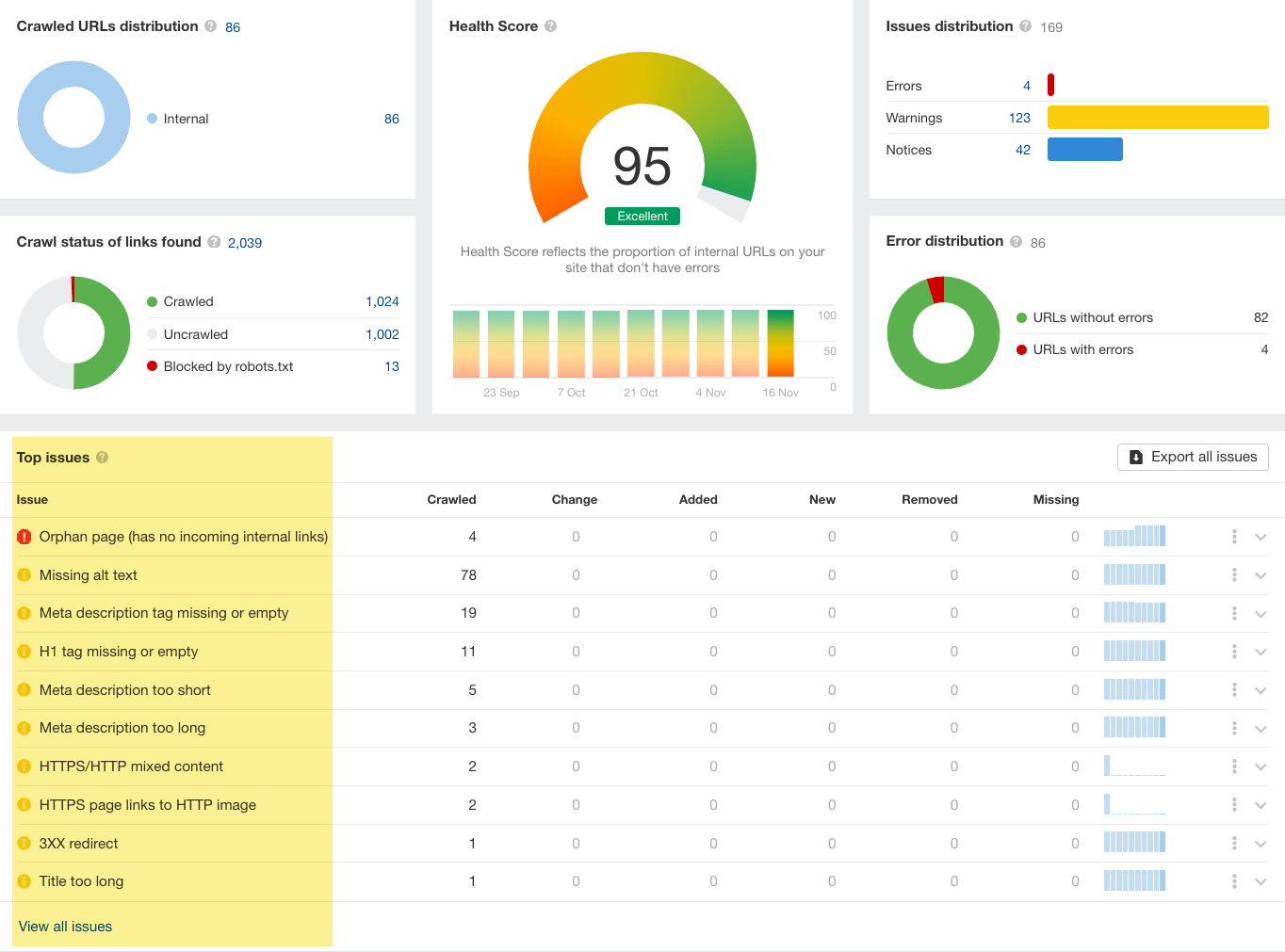Click the yellow Warnings bar
Image resolution: width=1285 pixels, height=952 pixels.
1157,117
